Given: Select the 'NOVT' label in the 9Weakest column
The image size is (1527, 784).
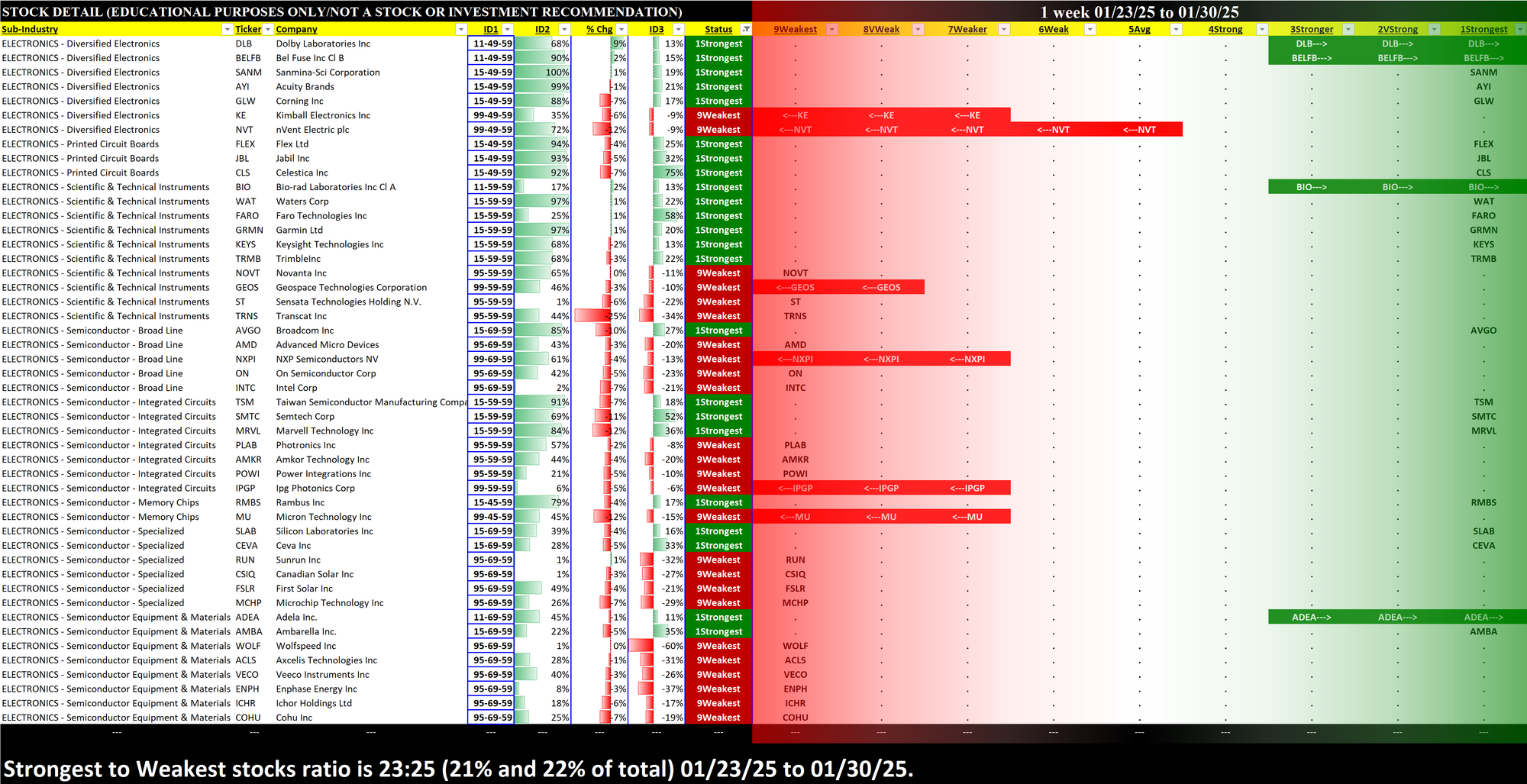Looking at the screenshot, I should 795,273.
